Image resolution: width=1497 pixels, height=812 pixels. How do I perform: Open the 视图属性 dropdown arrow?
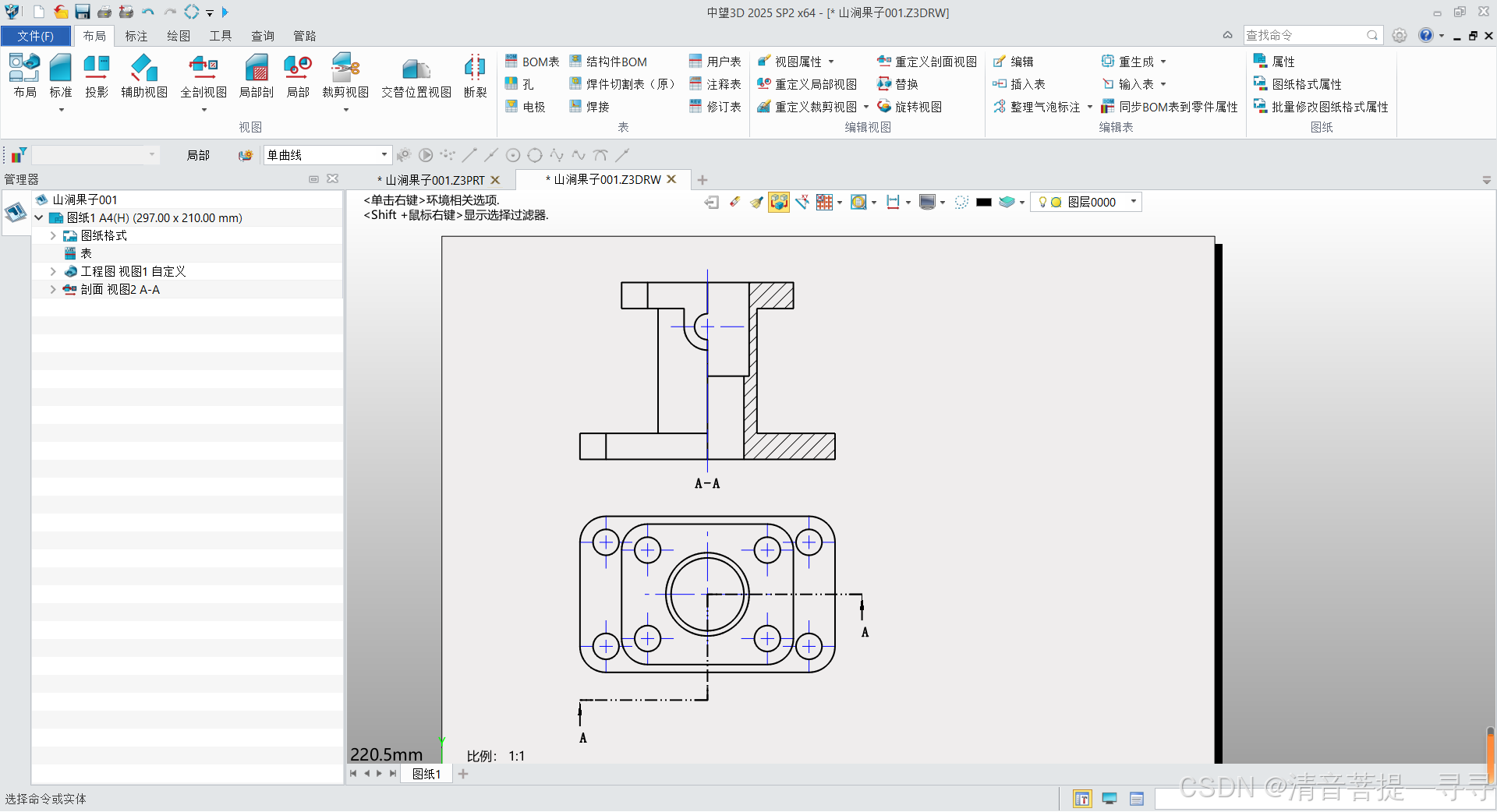(x=831, y=62)
